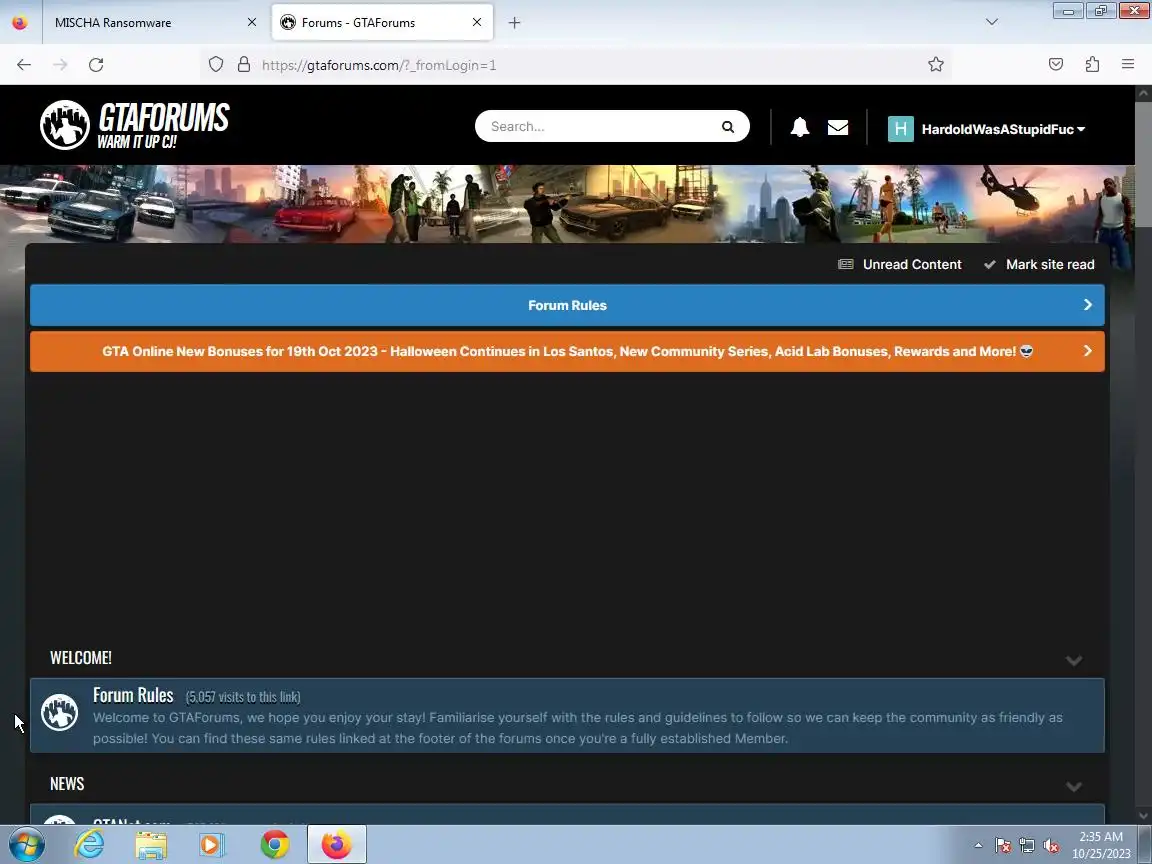
Task: Go back with the browser back arrow
Action: [x=24, y=65]
